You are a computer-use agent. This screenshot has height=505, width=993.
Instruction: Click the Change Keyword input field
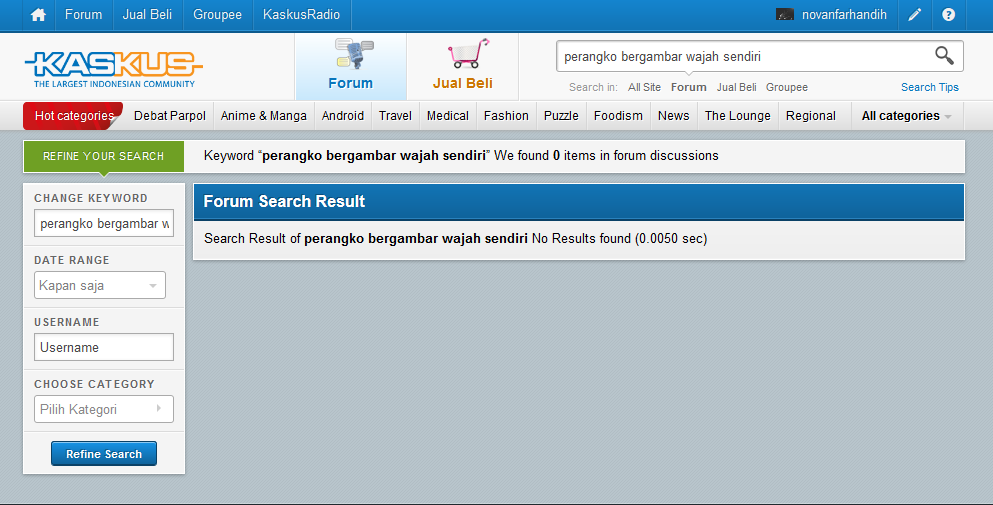click(x=104, y=223)
